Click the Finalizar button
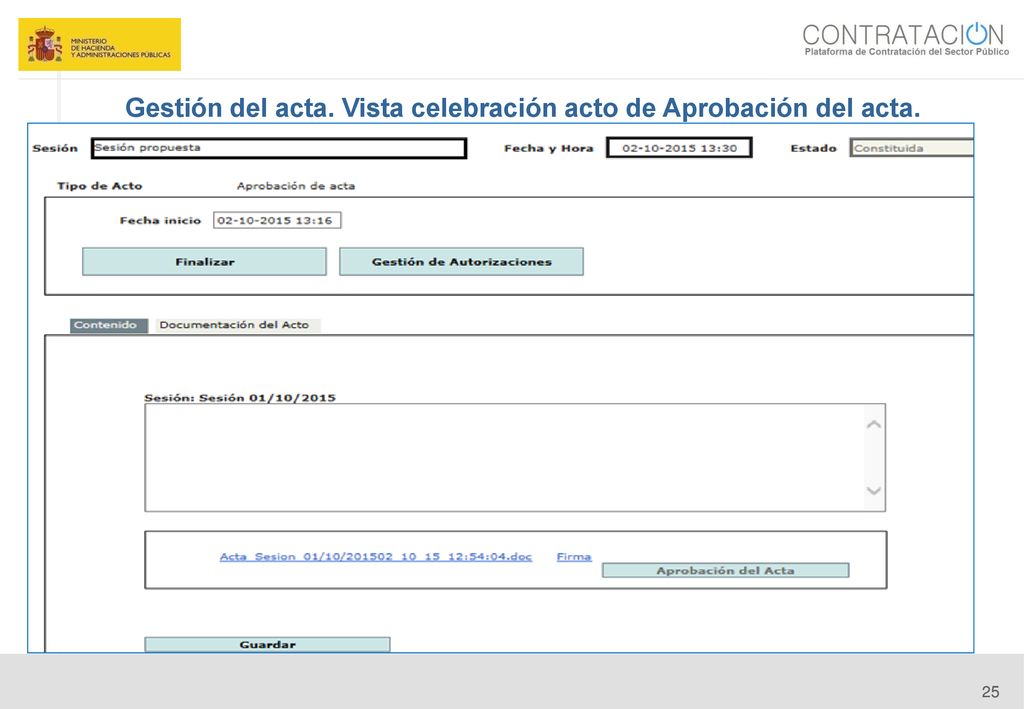 [204, 261]
